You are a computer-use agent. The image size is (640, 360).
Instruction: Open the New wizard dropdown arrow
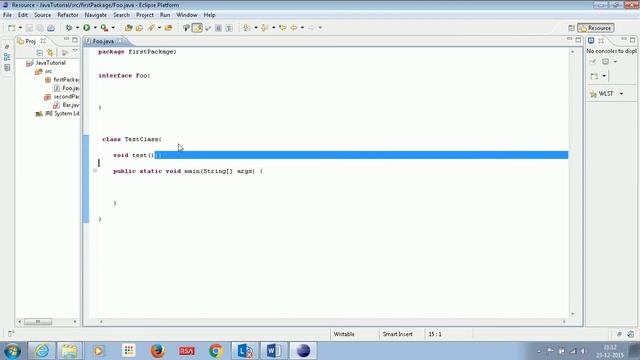point(20,28)
